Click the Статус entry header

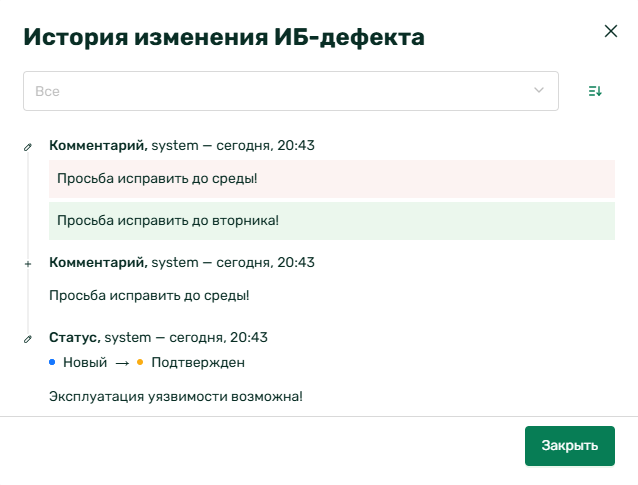[158, 337]
